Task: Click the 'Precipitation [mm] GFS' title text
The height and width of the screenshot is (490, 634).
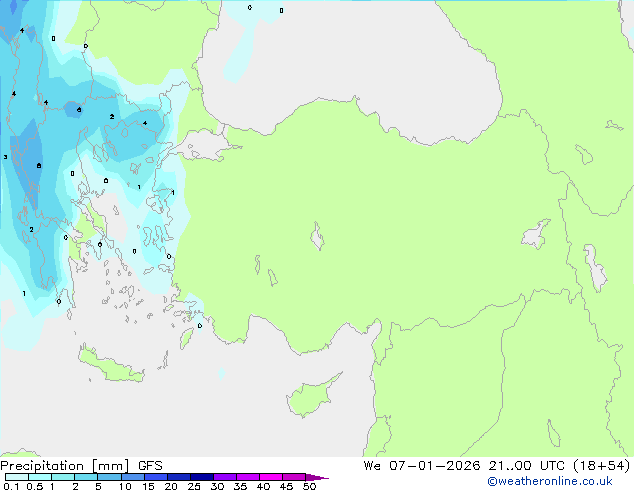Action: click(x=81, y=466)
